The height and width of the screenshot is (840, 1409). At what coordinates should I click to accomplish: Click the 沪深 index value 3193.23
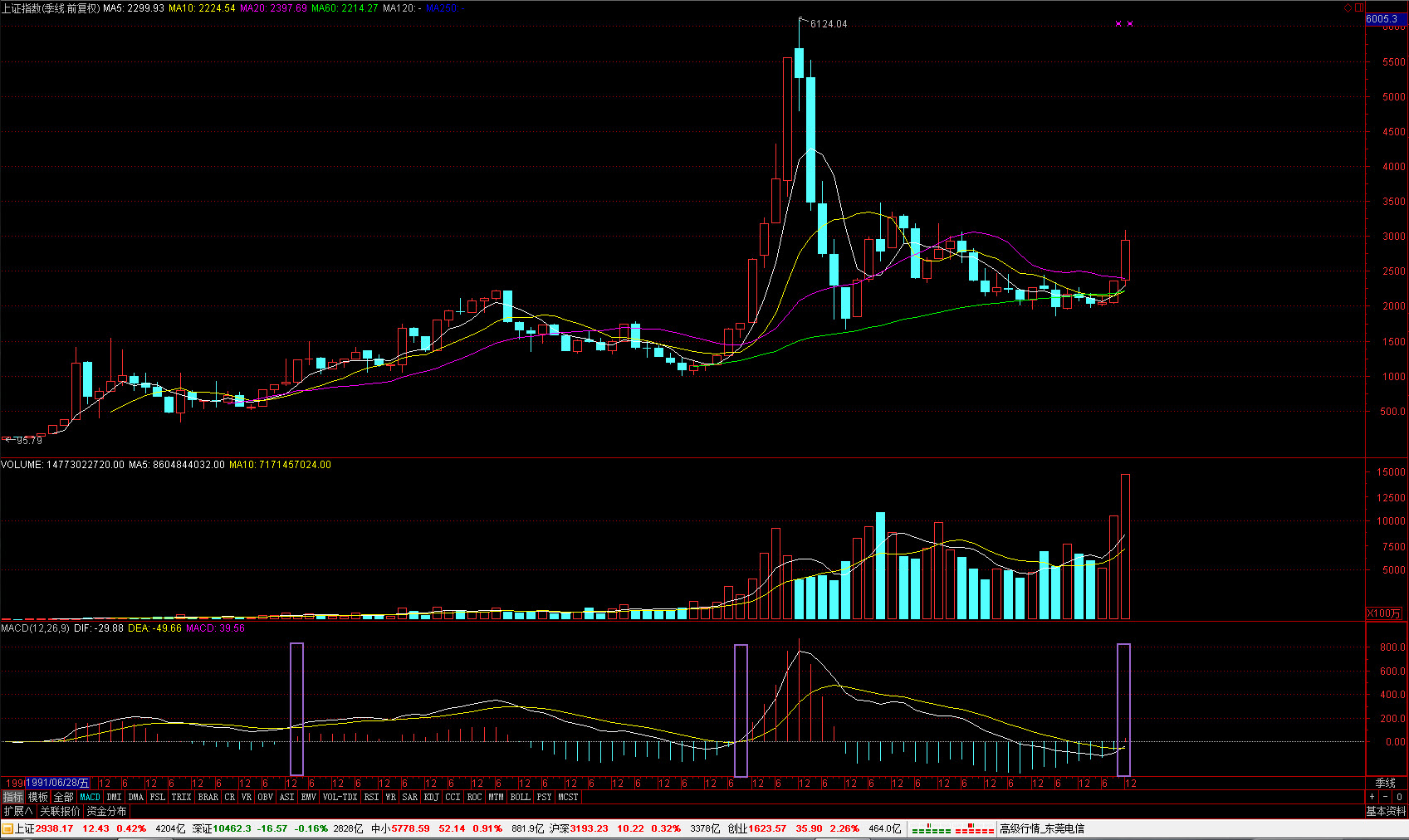(x=590, y=828)
